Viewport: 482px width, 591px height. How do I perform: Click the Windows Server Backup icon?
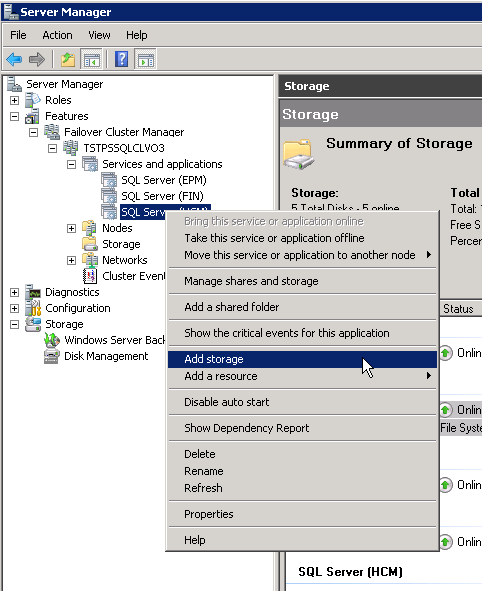[52, 340]
